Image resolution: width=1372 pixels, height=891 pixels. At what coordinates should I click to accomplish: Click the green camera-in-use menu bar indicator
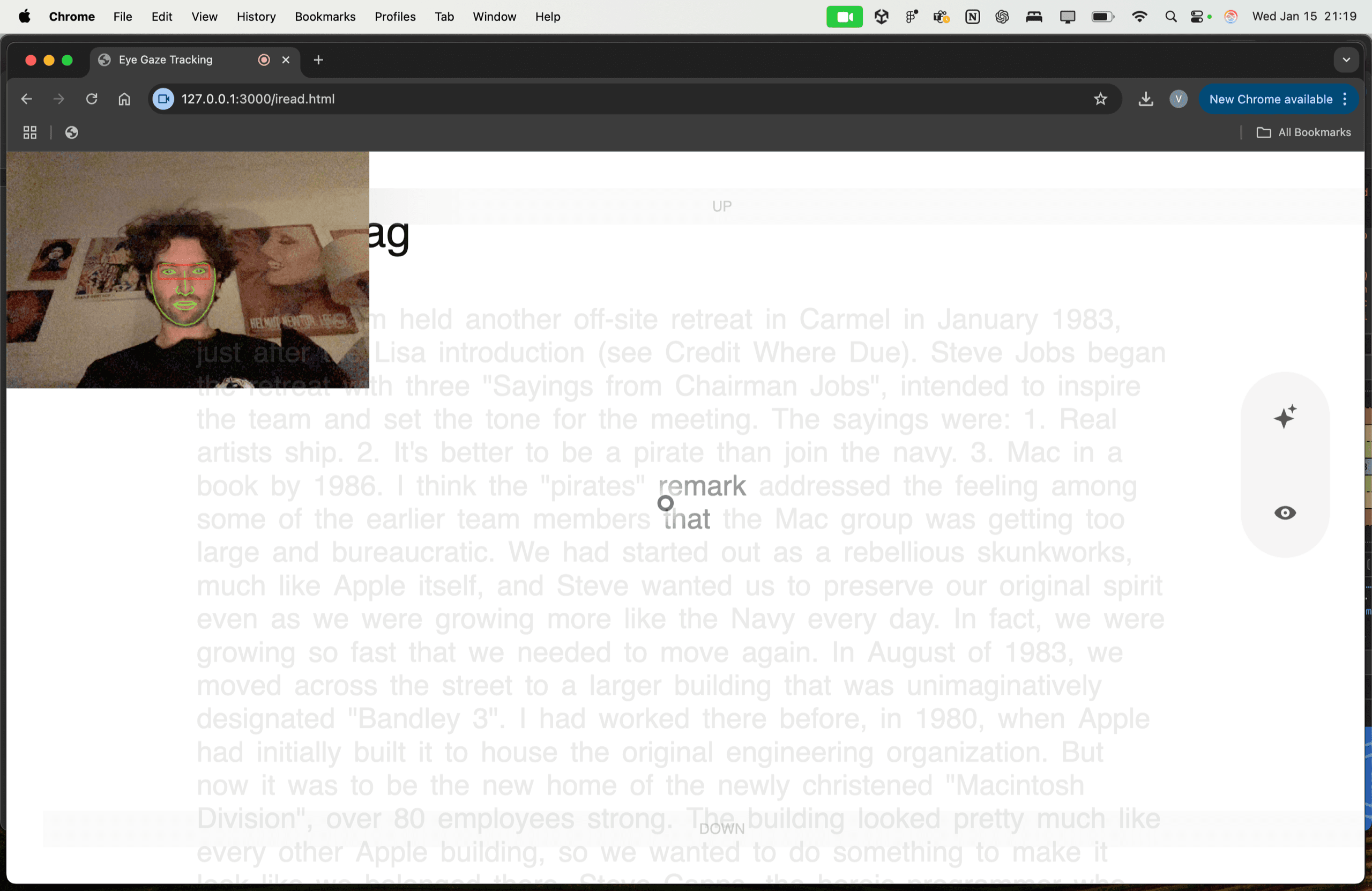[x=845, y=17]
